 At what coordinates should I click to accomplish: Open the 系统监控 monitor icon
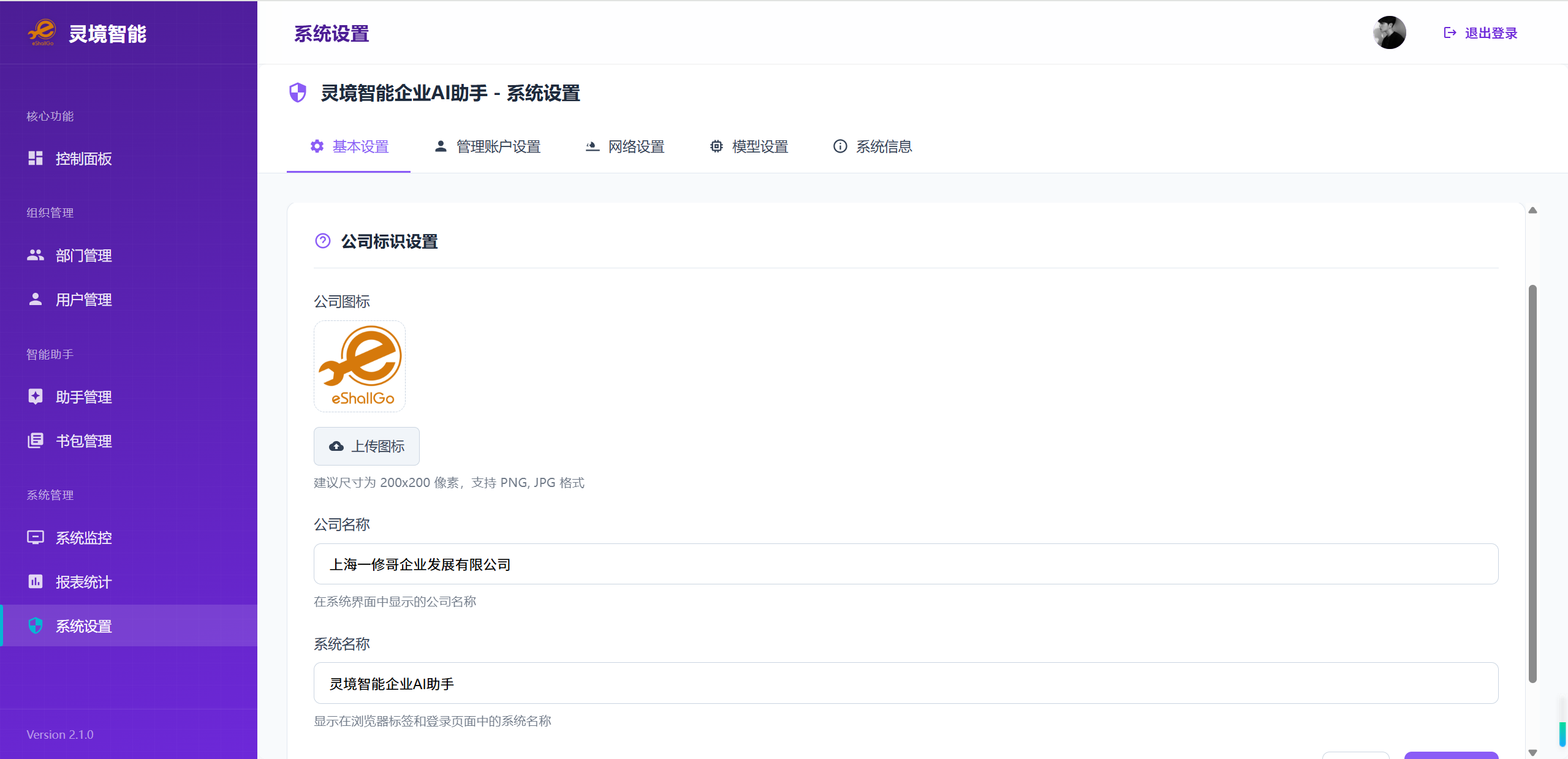click(x=36, y=538)
